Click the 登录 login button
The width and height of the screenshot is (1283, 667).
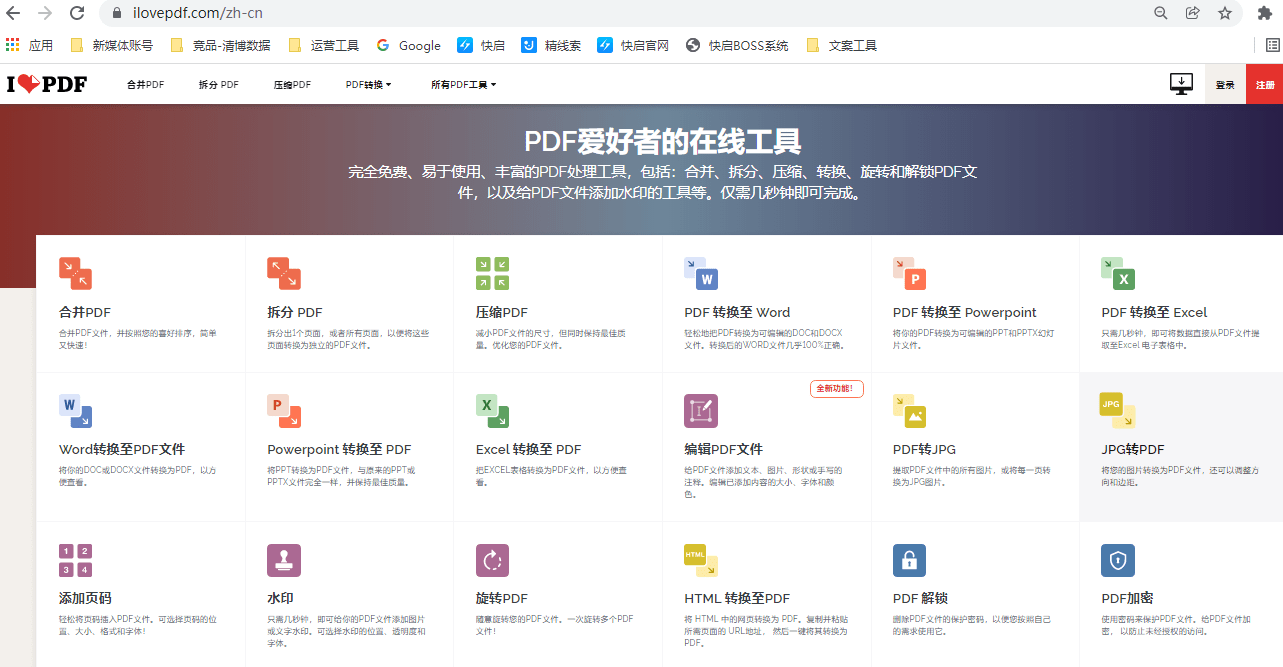click(1225, 85)
